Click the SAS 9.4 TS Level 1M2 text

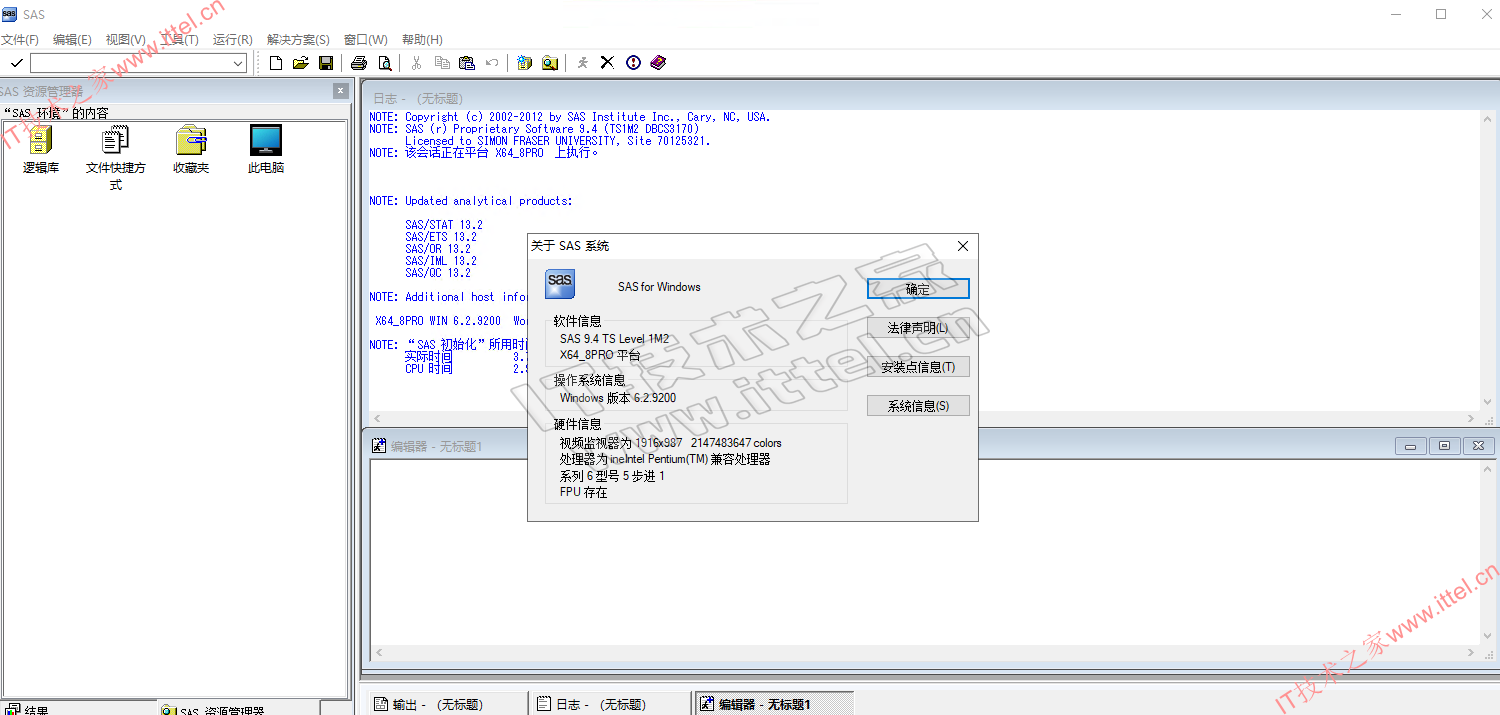click(615, 339)
